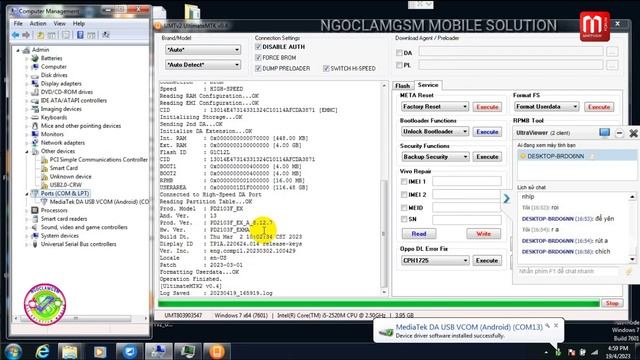This screenshot has width=640, height=360.
Task: Click the Write button under Vivo Repair
Action: tap(484, 234)
